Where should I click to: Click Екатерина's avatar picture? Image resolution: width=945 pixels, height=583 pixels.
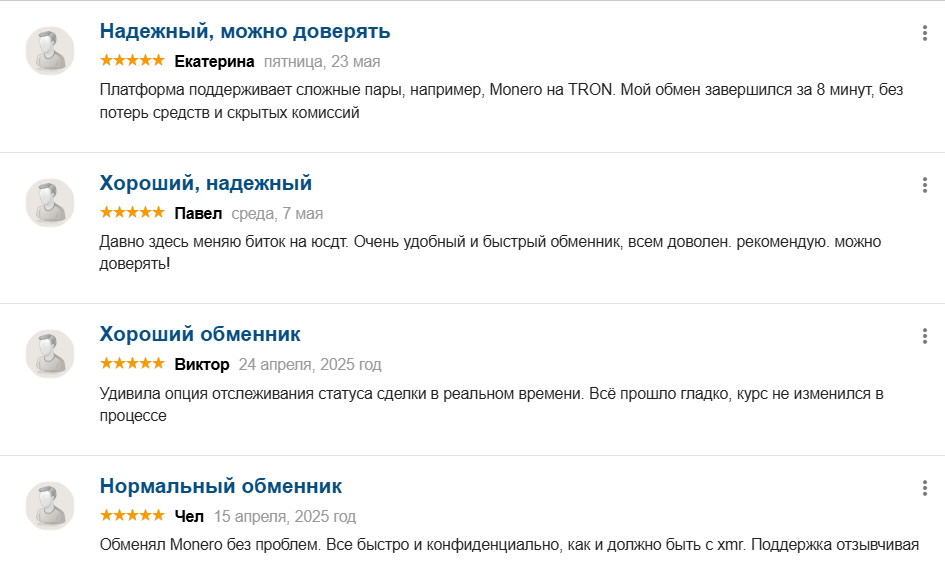(50, 51)
